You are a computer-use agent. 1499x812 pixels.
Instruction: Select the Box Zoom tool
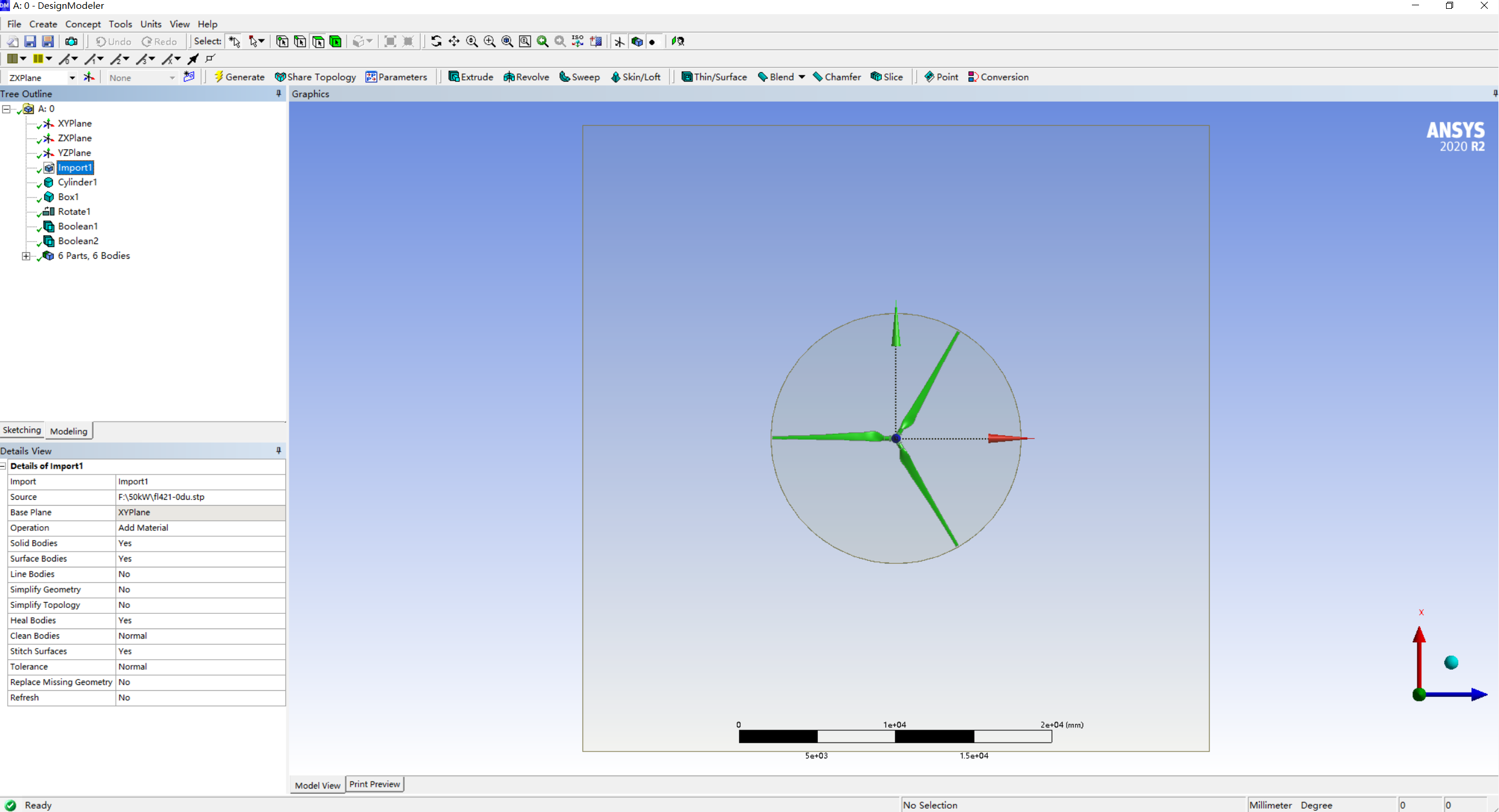point(489,41)
